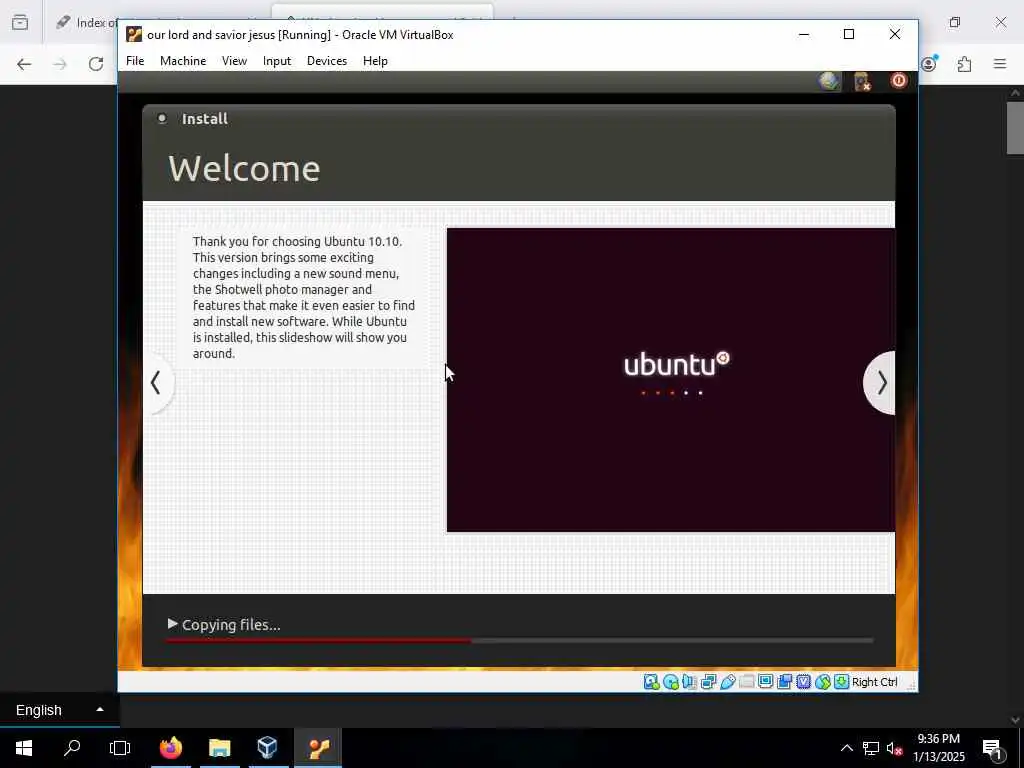Restore down the Firefox window
1024x768 pixels.
click(x=955, y=23)
